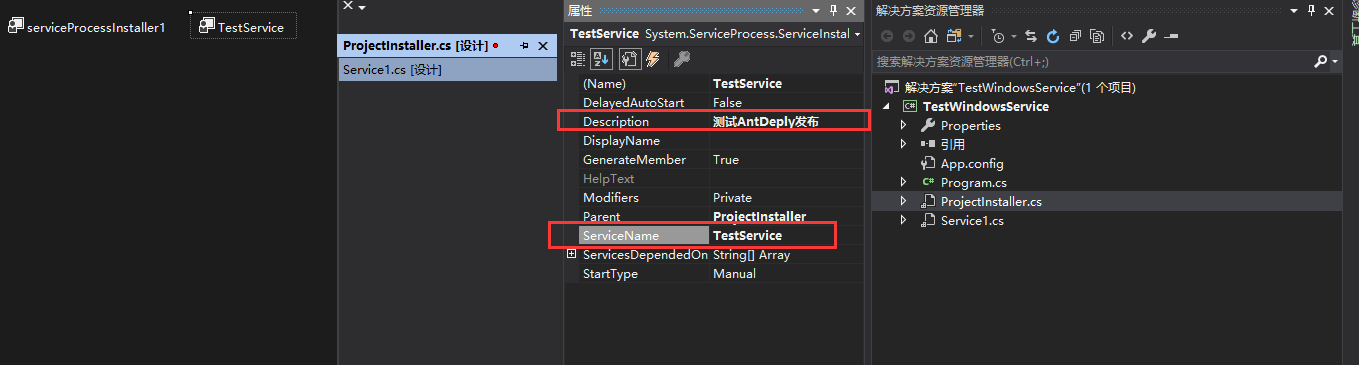Click the Parent value ProjectInstaller
1359x365 pixels.
pyautogui.click(x=786, y=217)
